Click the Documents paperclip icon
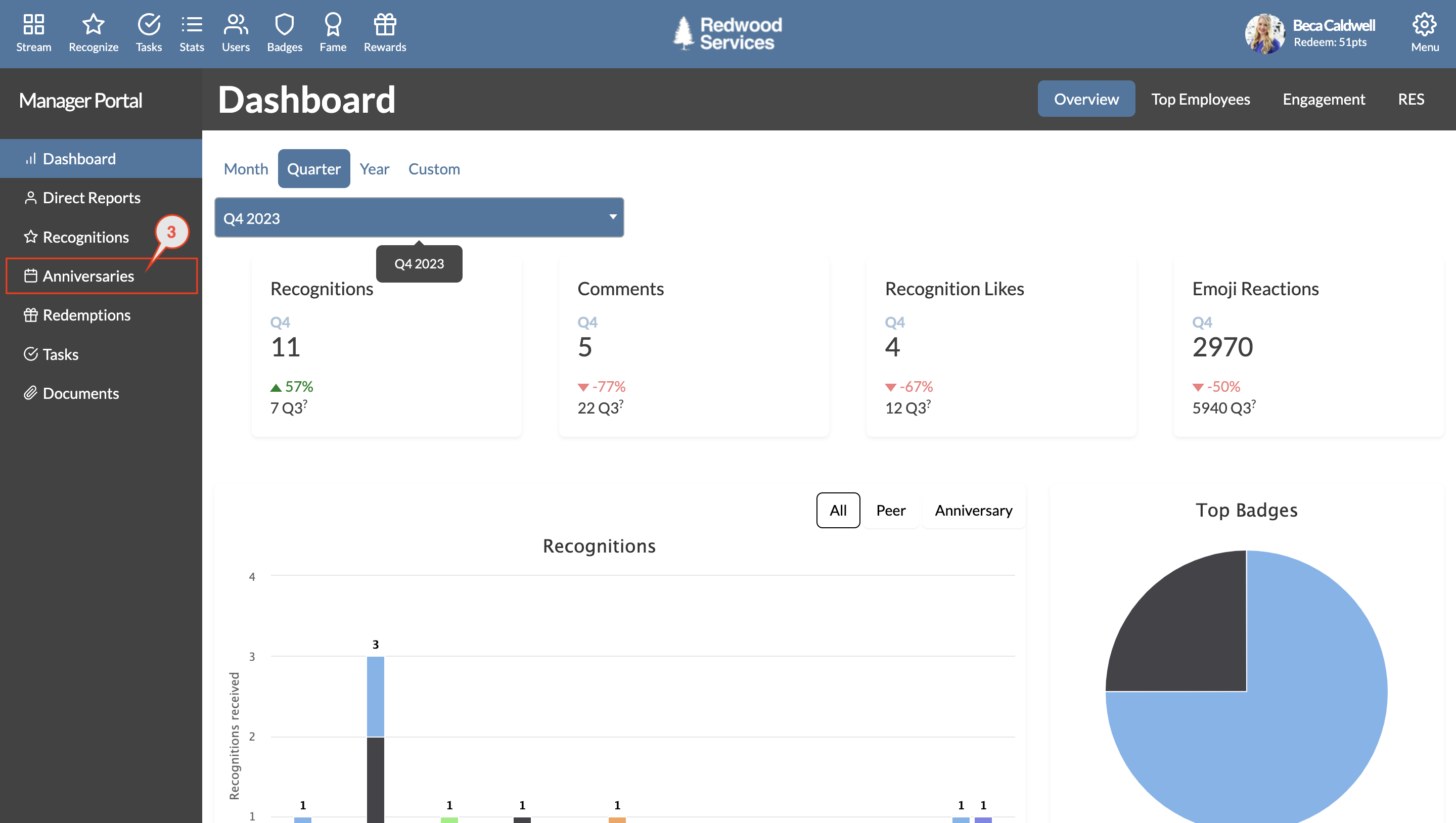The height and width of the screenshot is (823, 1456). (x=30, y=393)
